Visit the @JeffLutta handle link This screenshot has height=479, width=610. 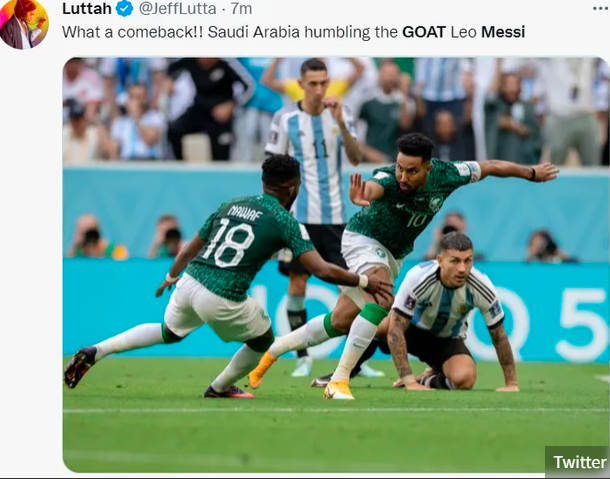tap(177, 9)
